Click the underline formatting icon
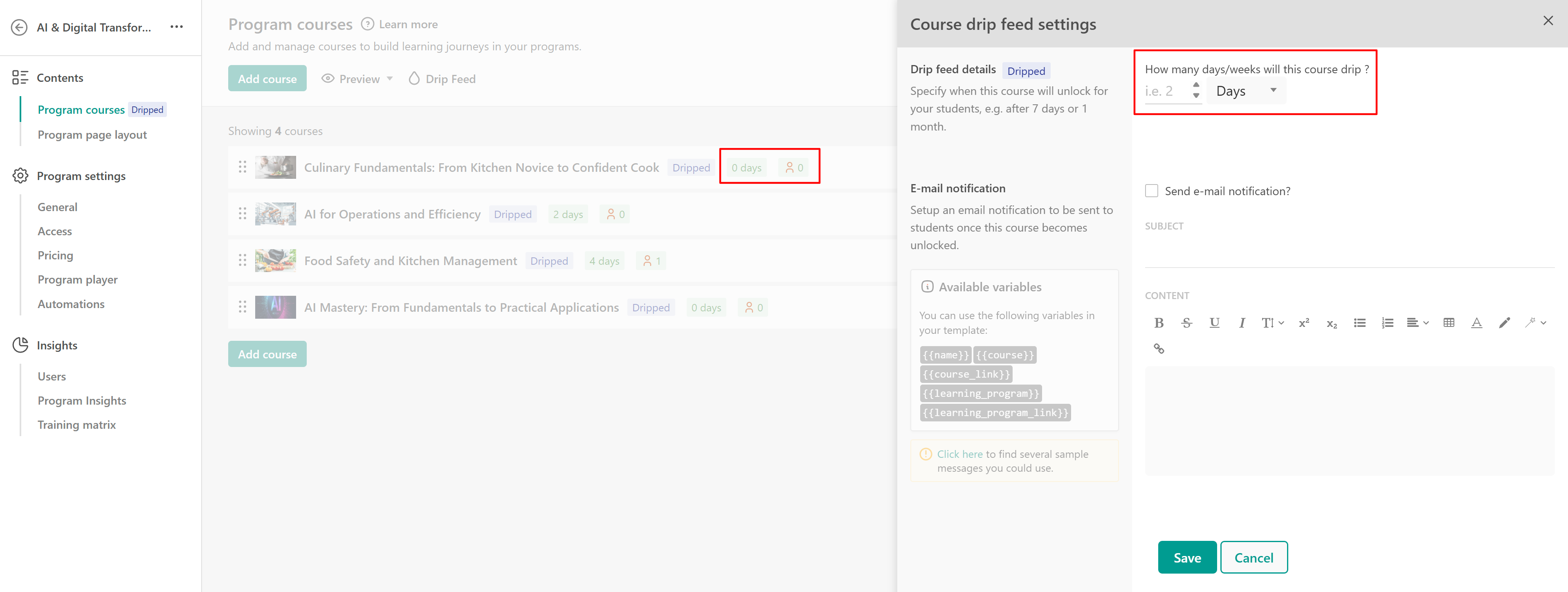 [x=1214, y=323]
